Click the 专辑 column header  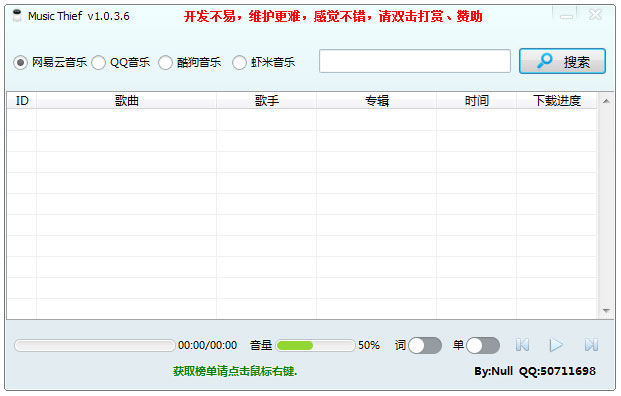(x=377, y=101)
